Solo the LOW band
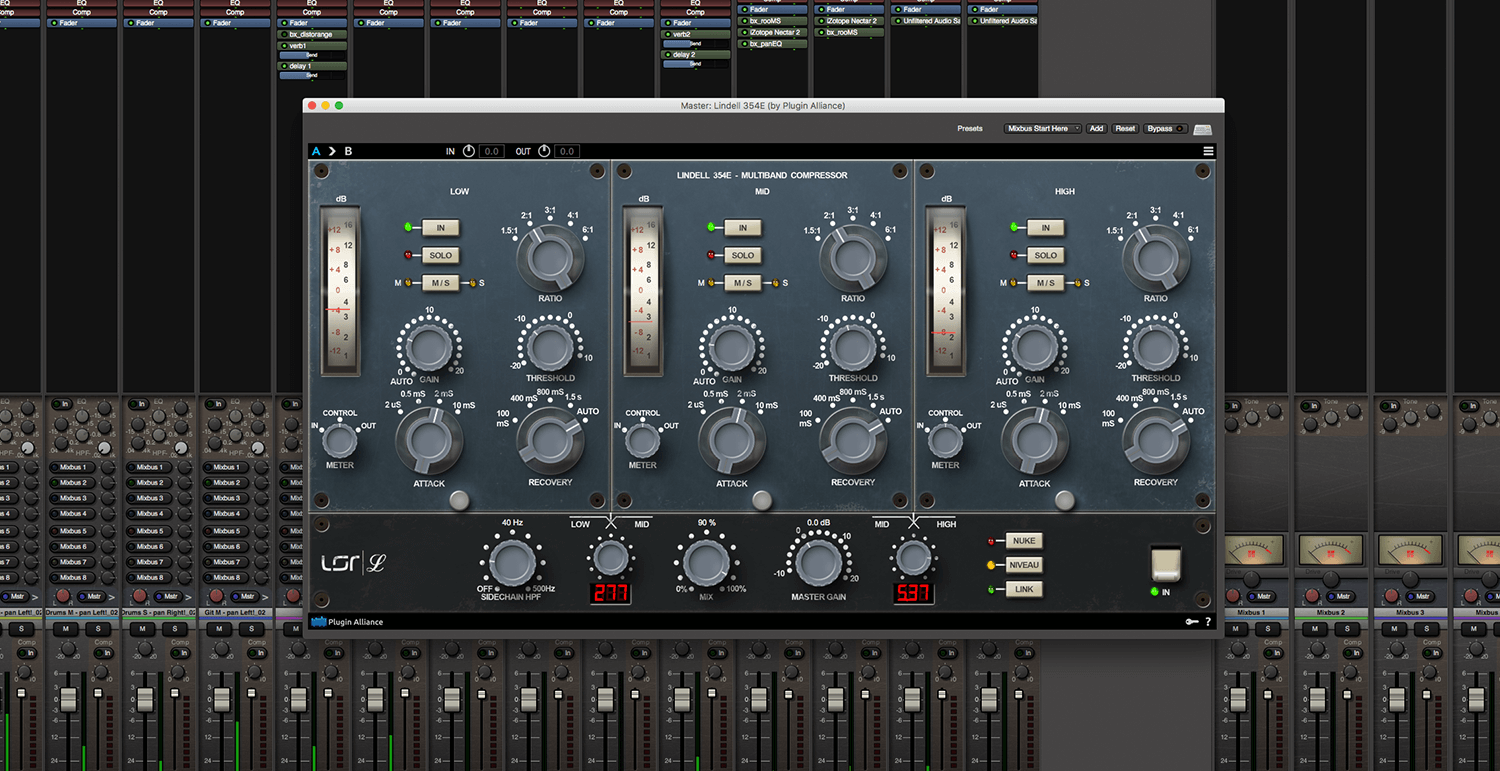 440,255
